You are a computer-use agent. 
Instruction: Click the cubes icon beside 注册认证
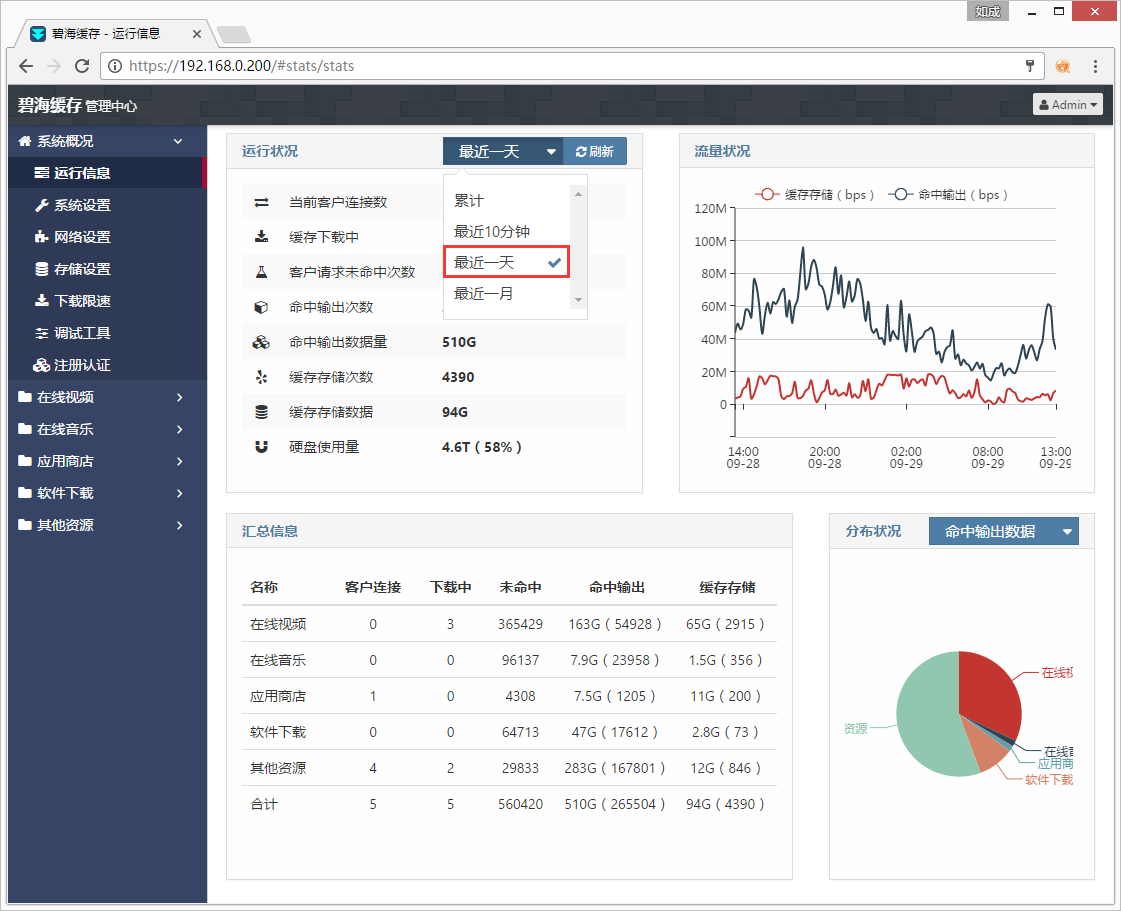41,365
